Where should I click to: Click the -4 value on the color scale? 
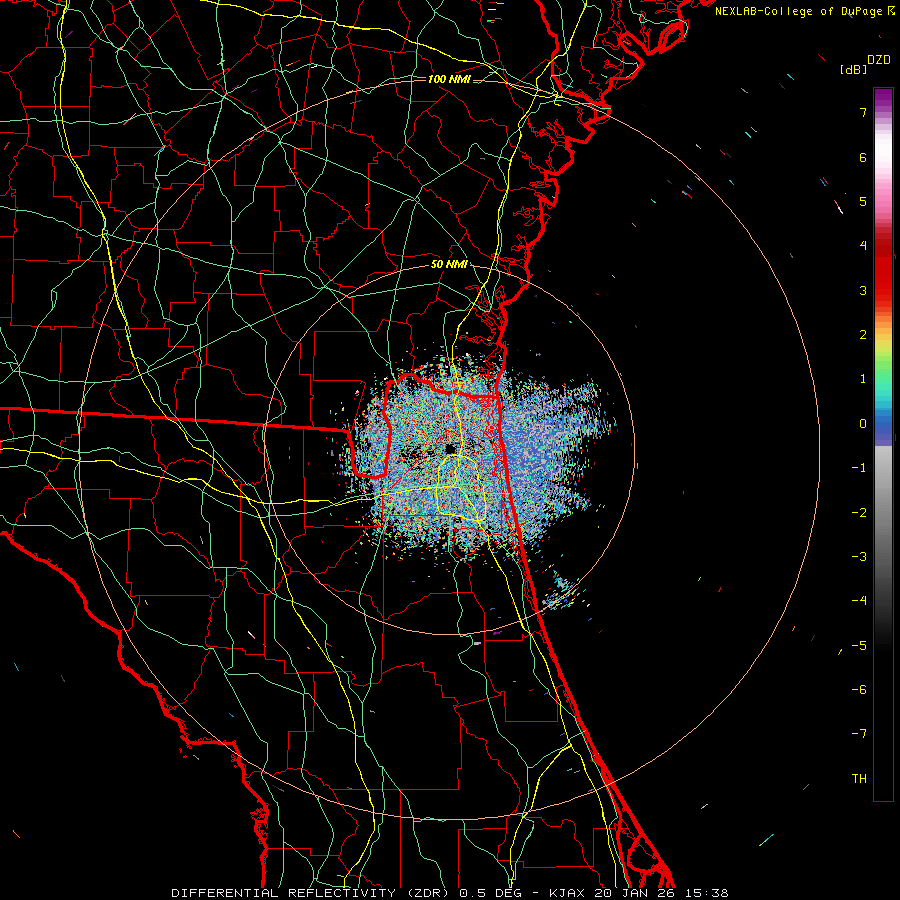[859, 601]
